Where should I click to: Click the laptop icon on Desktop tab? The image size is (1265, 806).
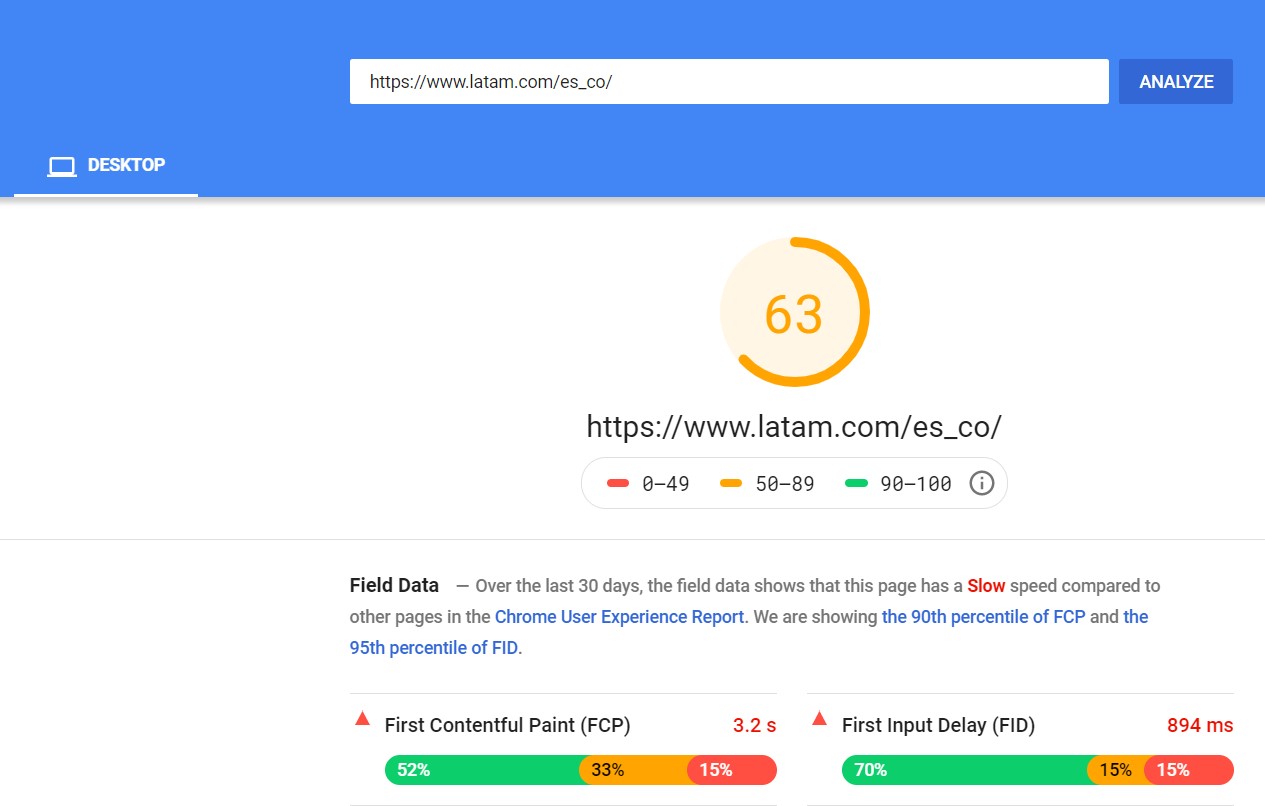(62, 167)
